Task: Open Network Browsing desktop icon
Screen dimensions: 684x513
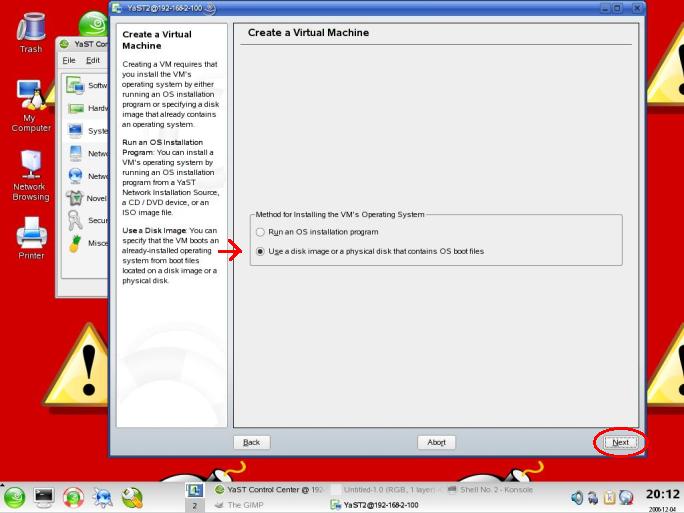Action: point(31,175)
